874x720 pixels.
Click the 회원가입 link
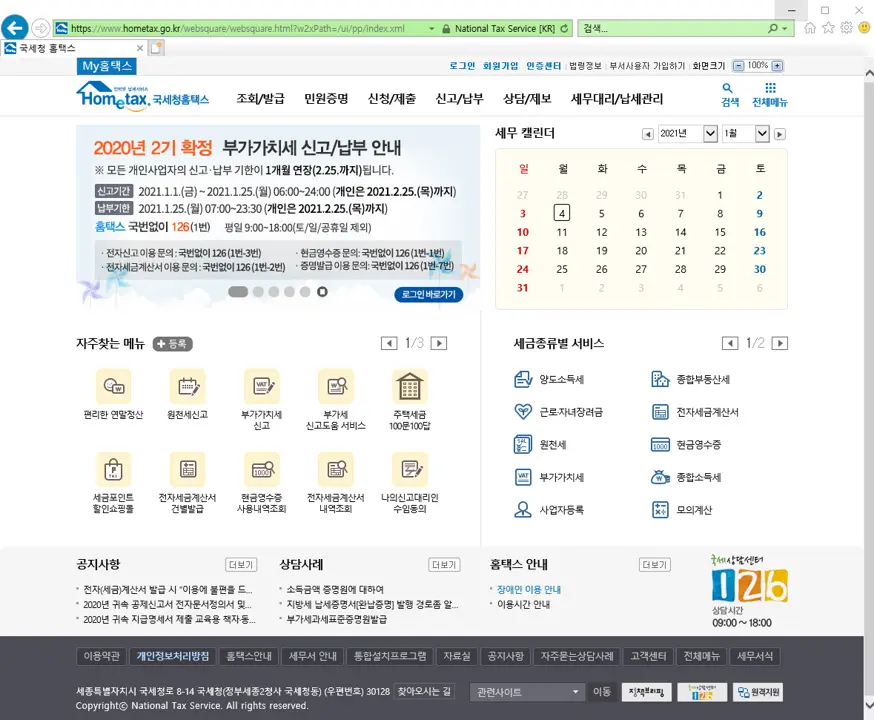coord(501,66)
